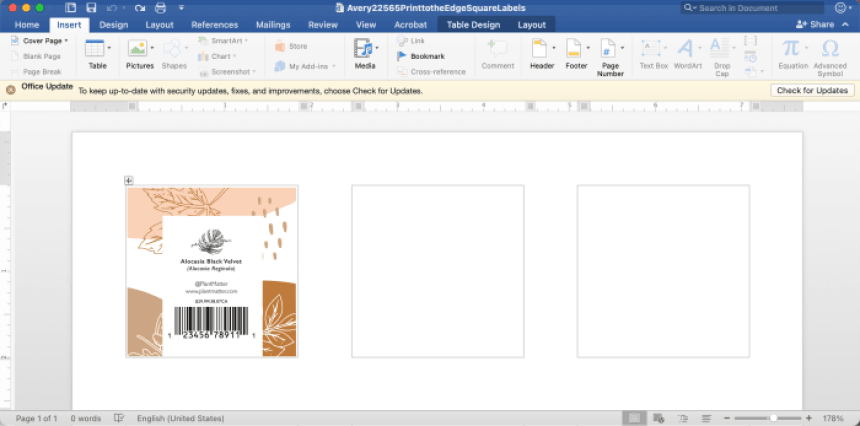Open the Cover Page dropdown
860x426 pixels.
(66, 41)
